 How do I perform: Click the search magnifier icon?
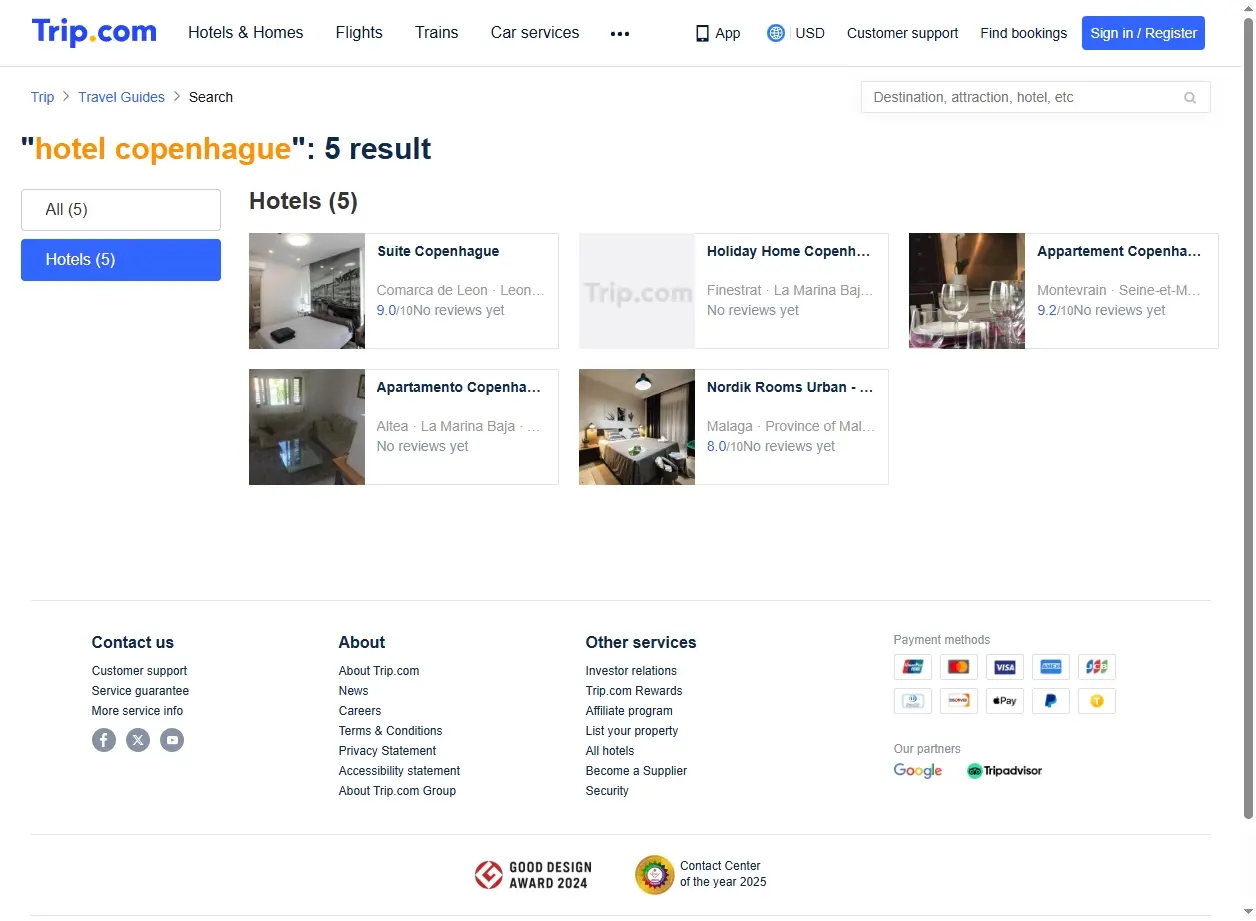coord(1190,97)
